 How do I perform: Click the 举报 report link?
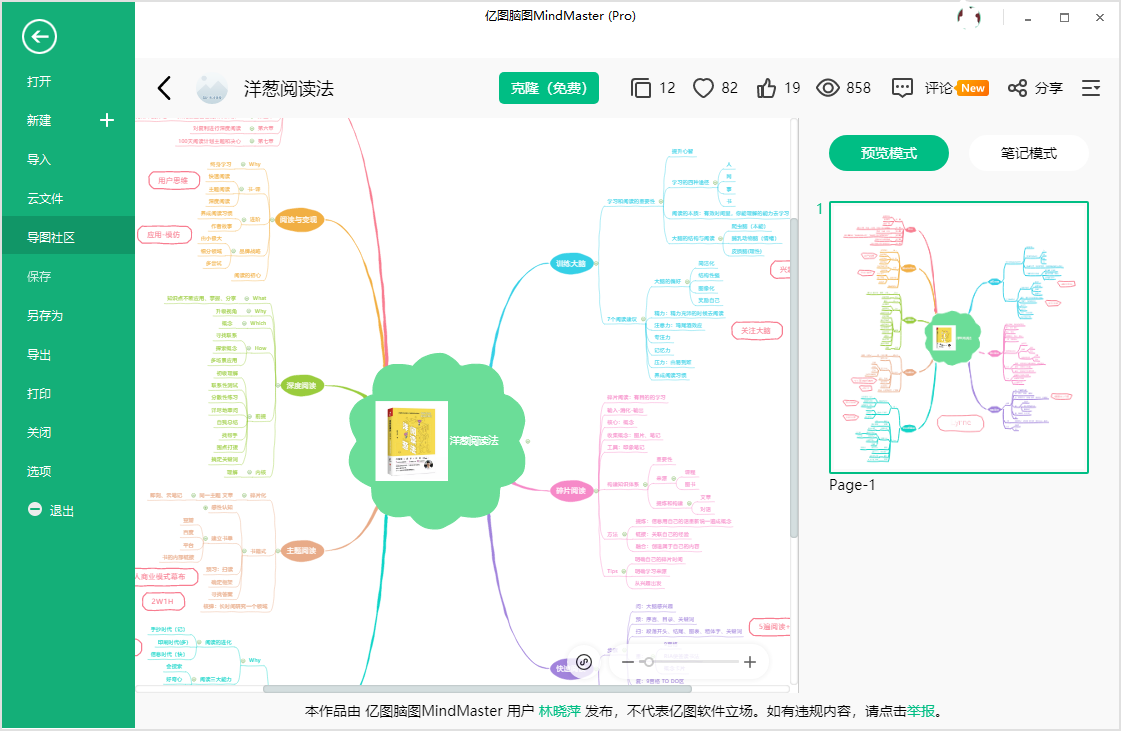pos(921,711)
